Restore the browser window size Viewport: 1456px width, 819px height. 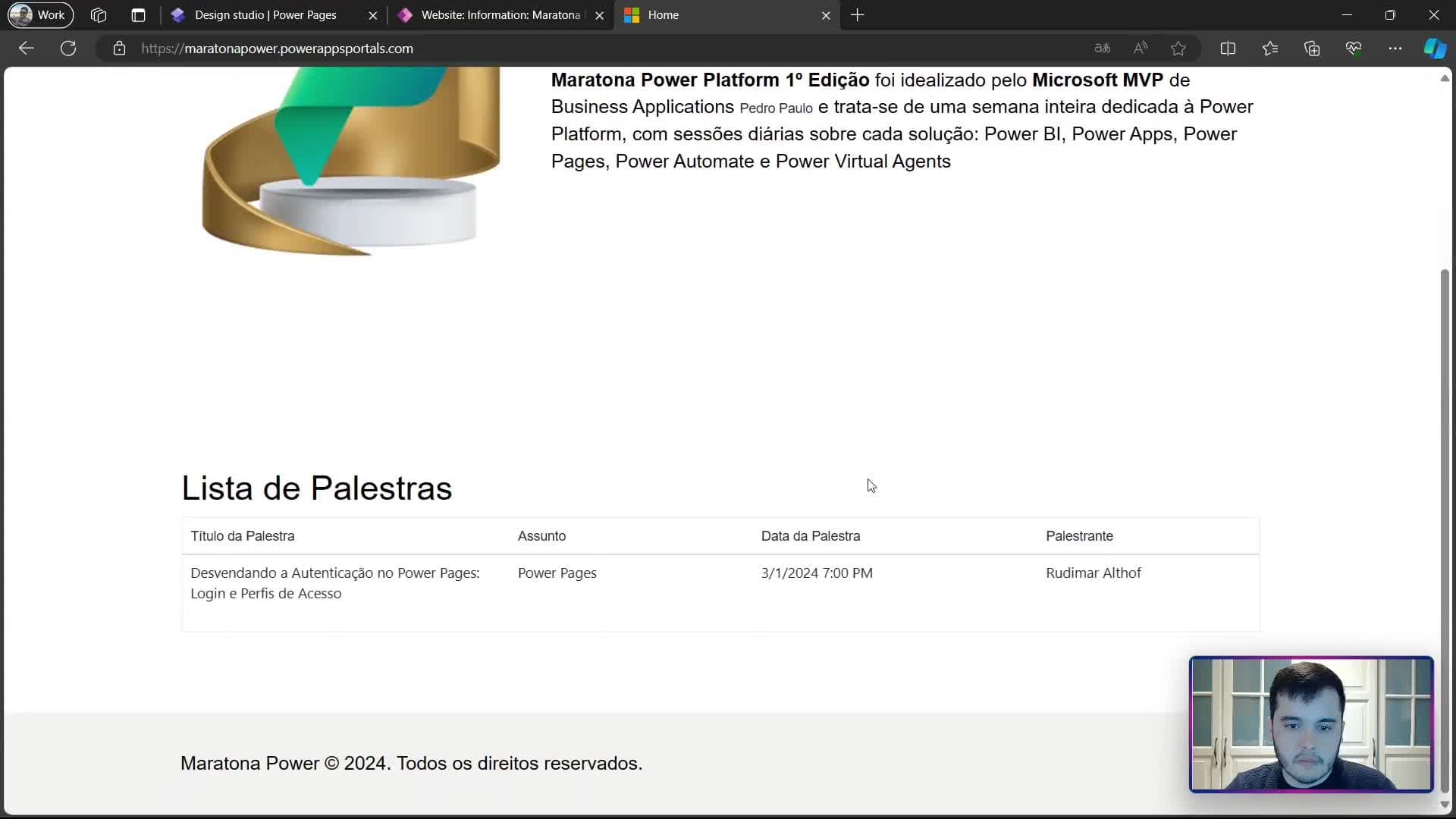1390,14
